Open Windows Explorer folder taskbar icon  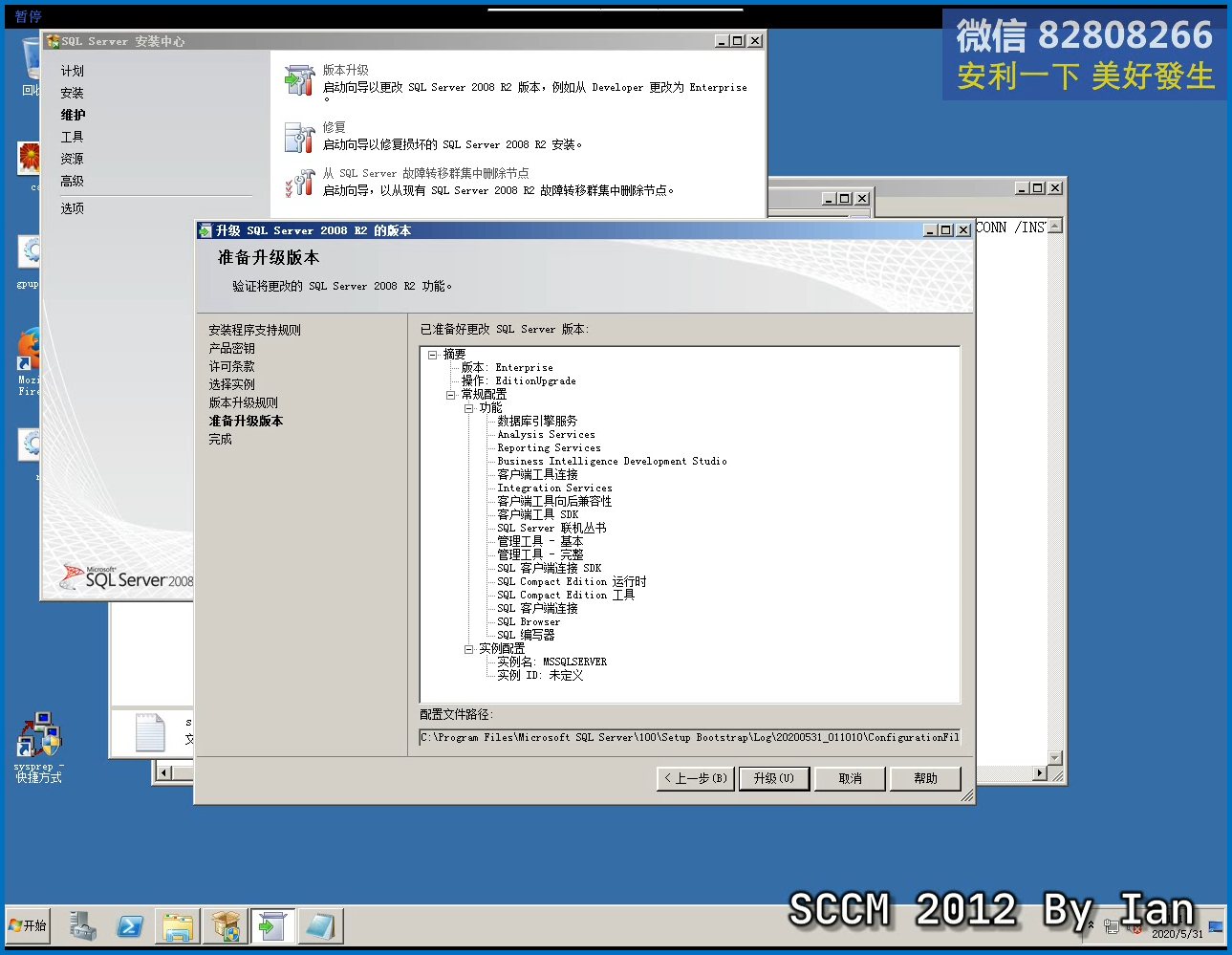click(178, 925)
